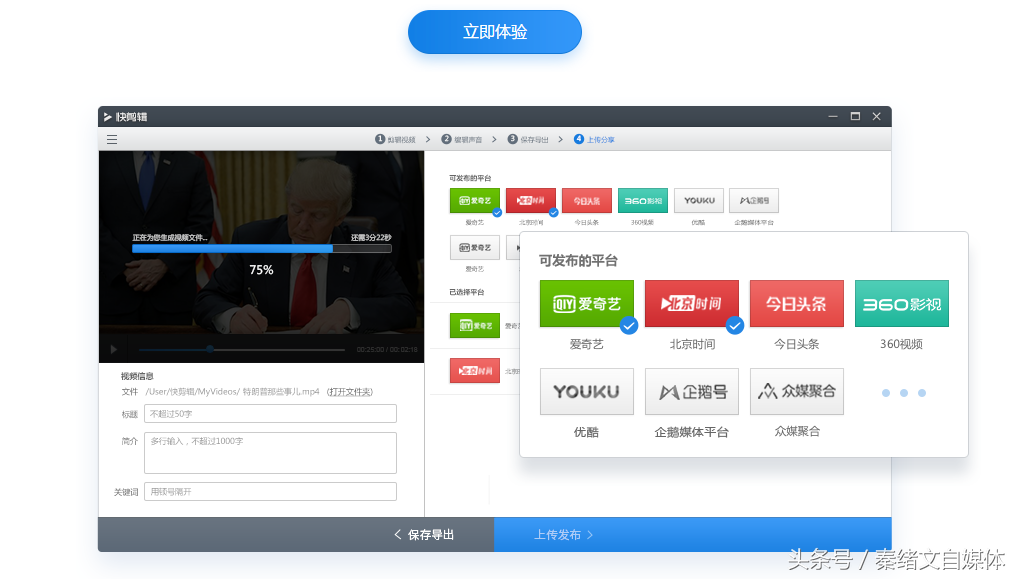Pick the 企鹅号 platform tile in popup

click(x=691, y=392)
